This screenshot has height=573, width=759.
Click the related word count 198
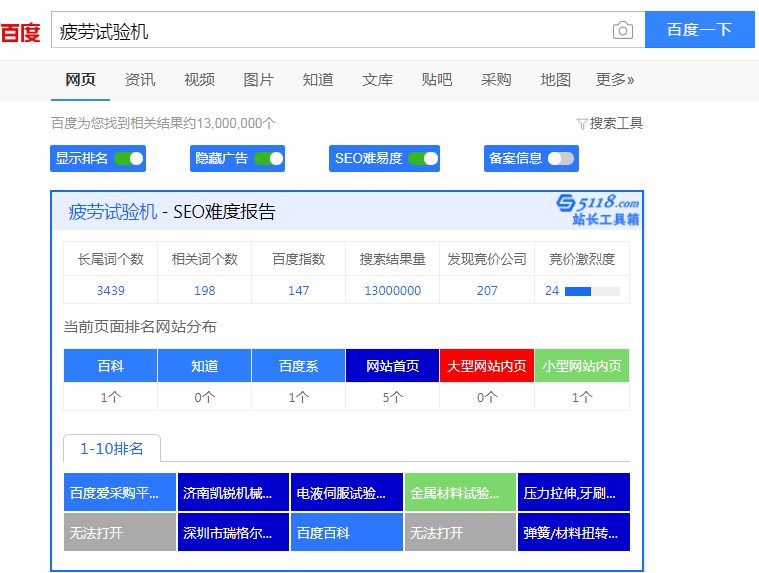tap(204, 290)
